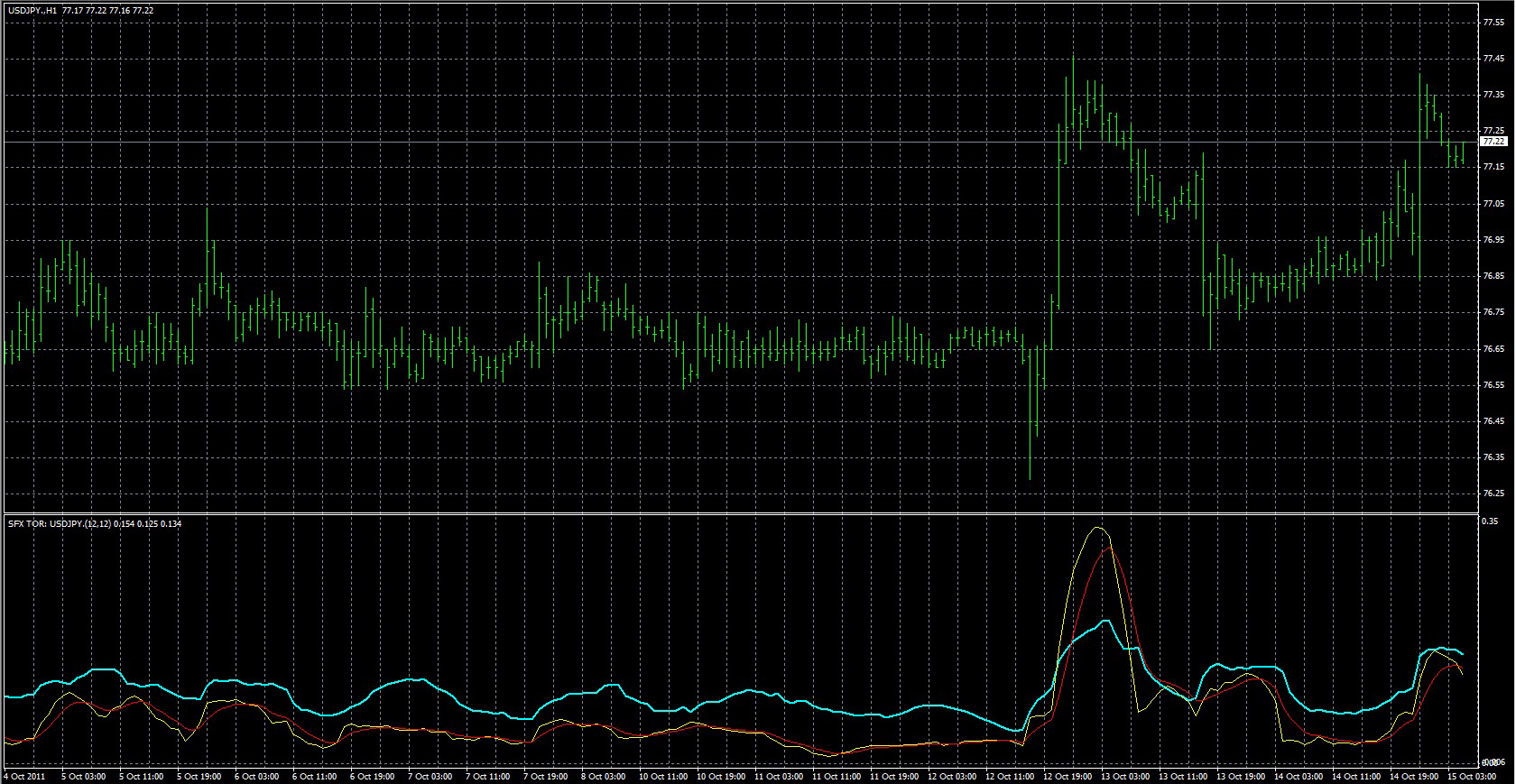Click the USDJPY,H1 chart title label
The width and height of the screenshot is (1516, 784).
tap(32, 11)
